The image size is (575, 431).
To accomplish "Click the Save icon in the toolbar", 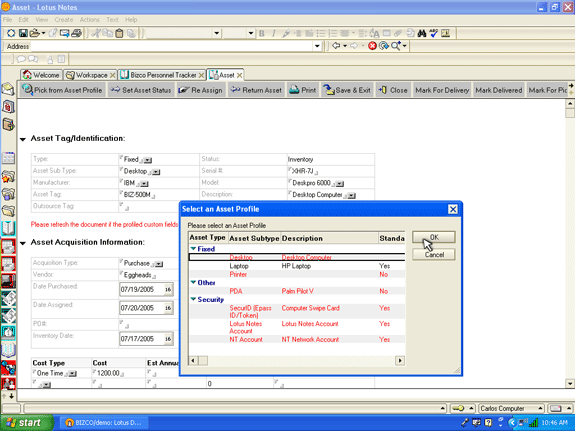I will [x=23, y=33].
